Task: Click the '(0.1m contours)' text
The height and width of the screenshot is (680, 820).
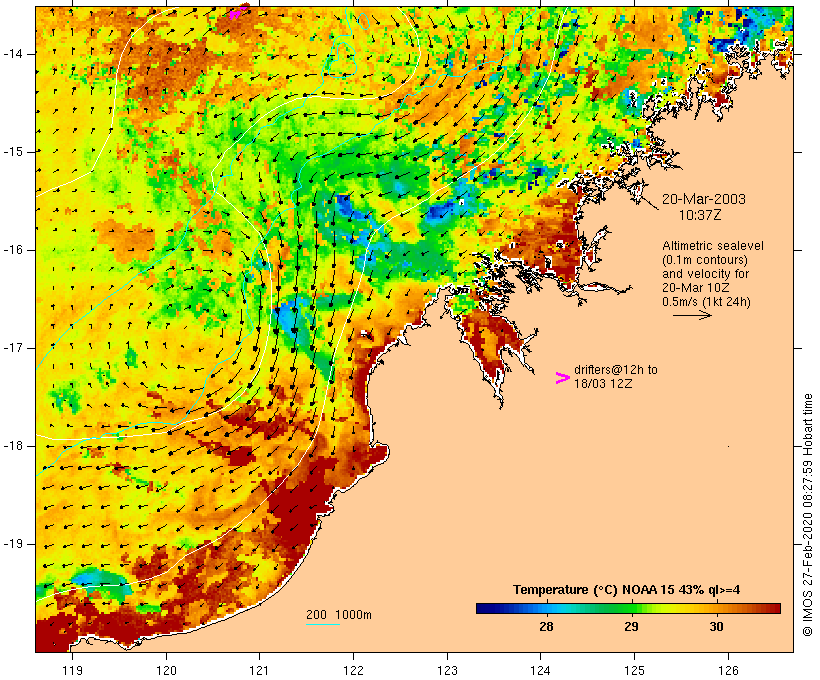Action: (x=705, y=260)
